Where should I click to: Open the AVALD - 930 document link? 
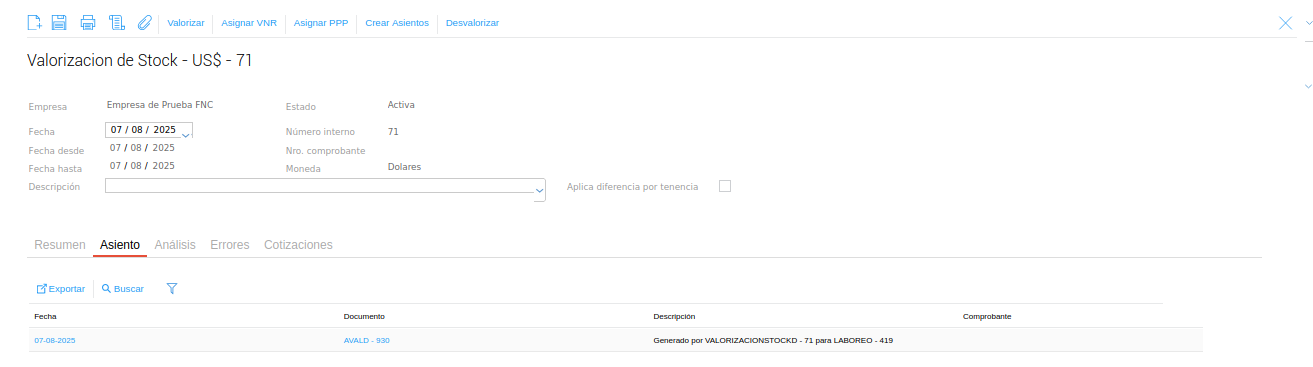pos(366,340)
